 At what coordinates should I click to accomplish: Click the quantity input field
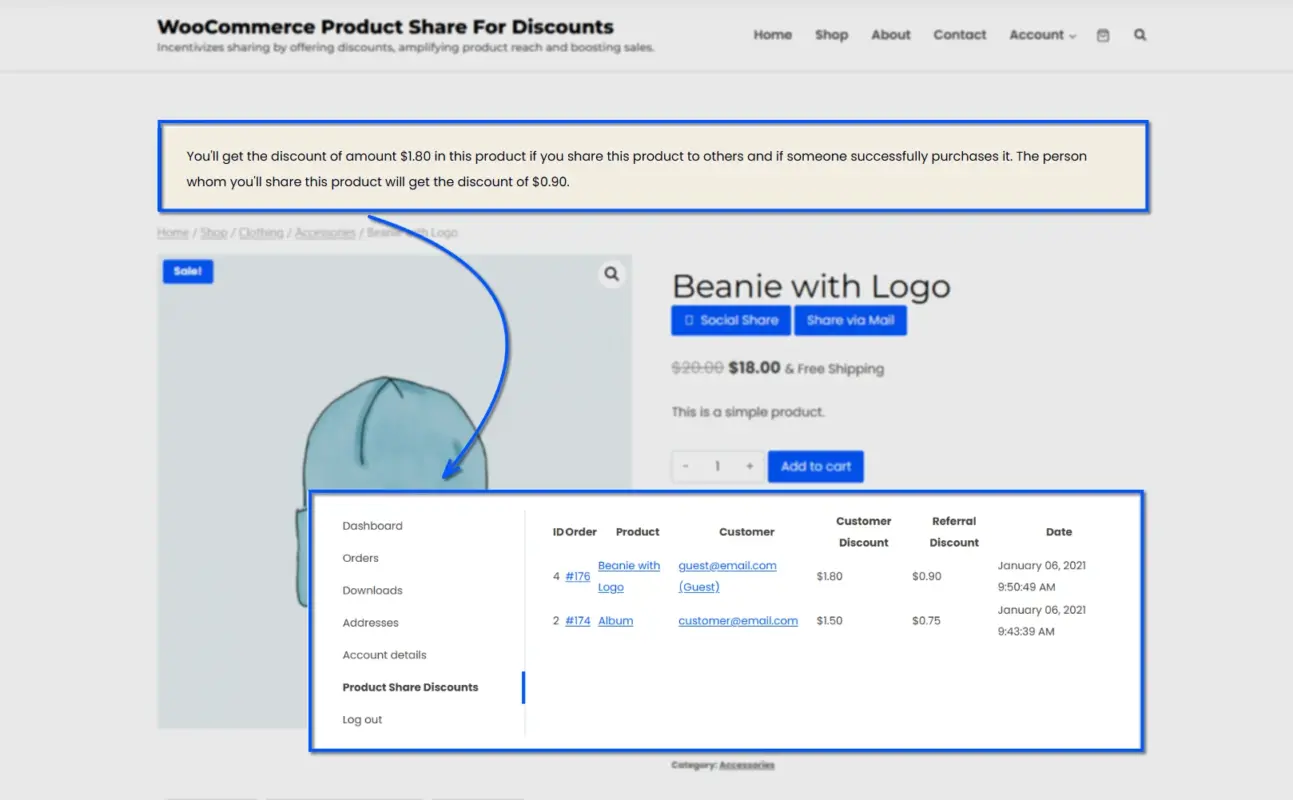pyautogui.click(x=717, y=467)
